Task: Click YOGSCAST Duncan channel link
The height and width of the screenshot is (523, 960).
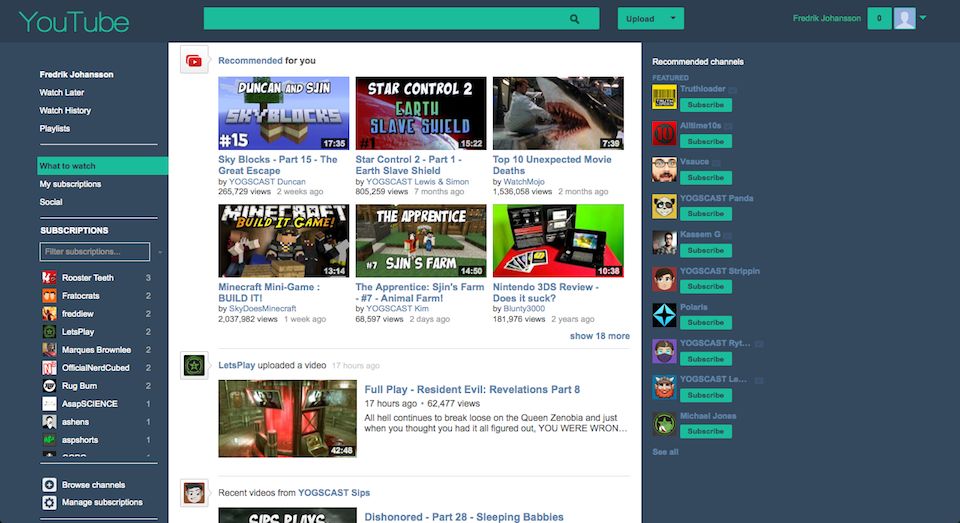Action: click(x=267, y=182)
